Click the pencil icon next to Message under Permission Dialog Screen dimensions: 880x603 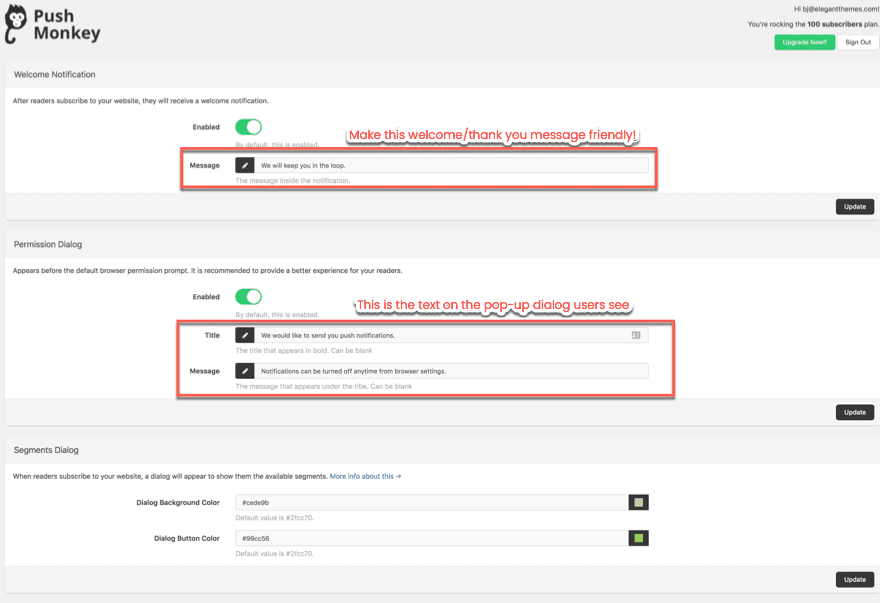[245, 370]
